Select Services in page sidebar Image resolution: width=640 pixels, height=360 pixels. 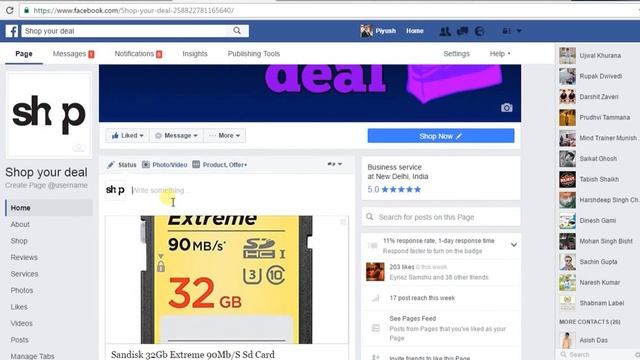[x=24, y=274]
